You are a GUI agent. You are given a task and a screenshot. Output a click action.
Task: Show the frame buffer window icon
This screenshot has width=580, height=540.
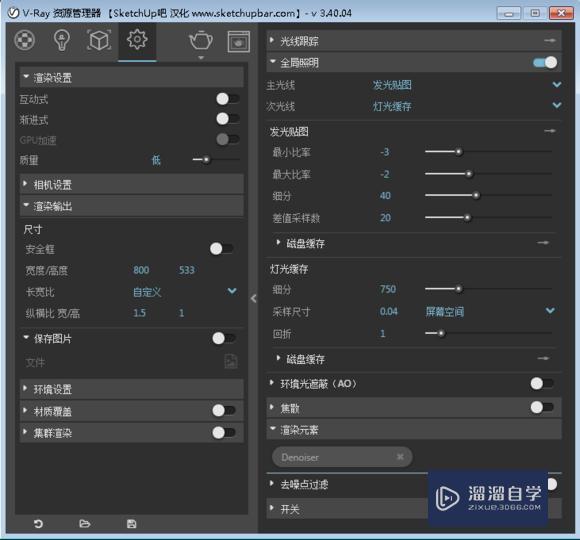click(x=239, y=41)
